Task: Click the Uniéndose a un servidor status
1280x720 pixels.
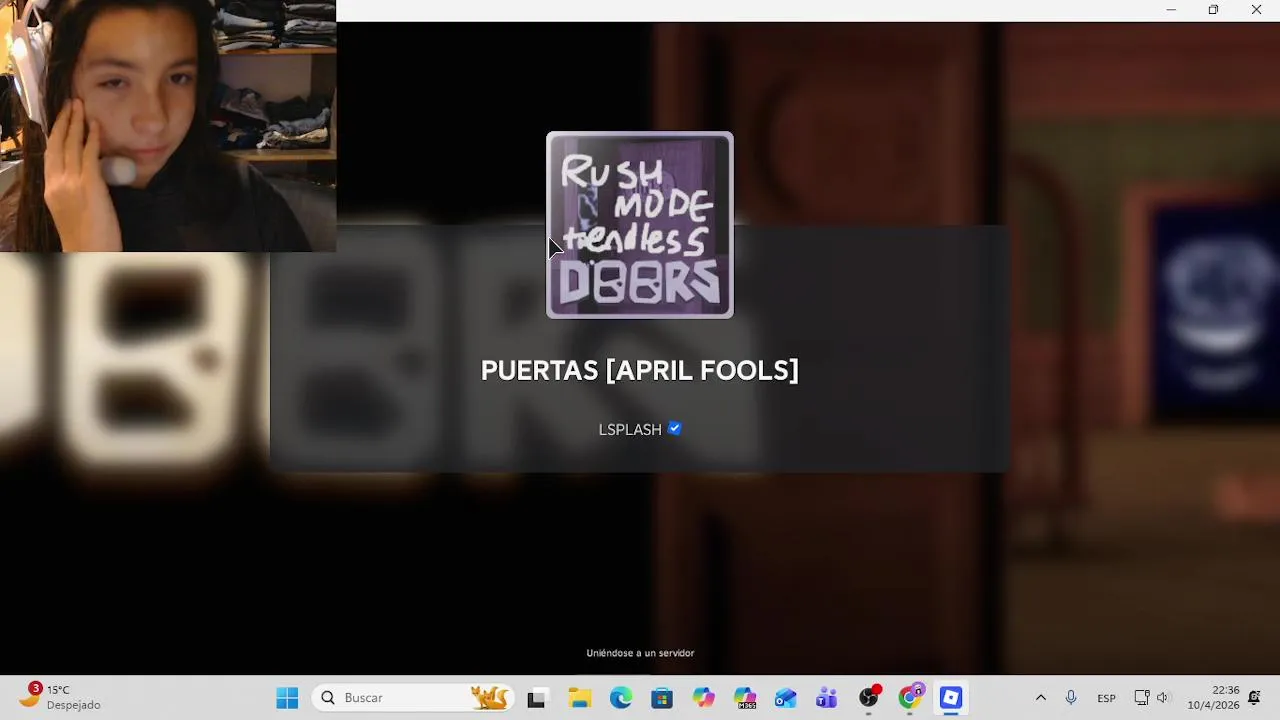Action: click(640, 653)
